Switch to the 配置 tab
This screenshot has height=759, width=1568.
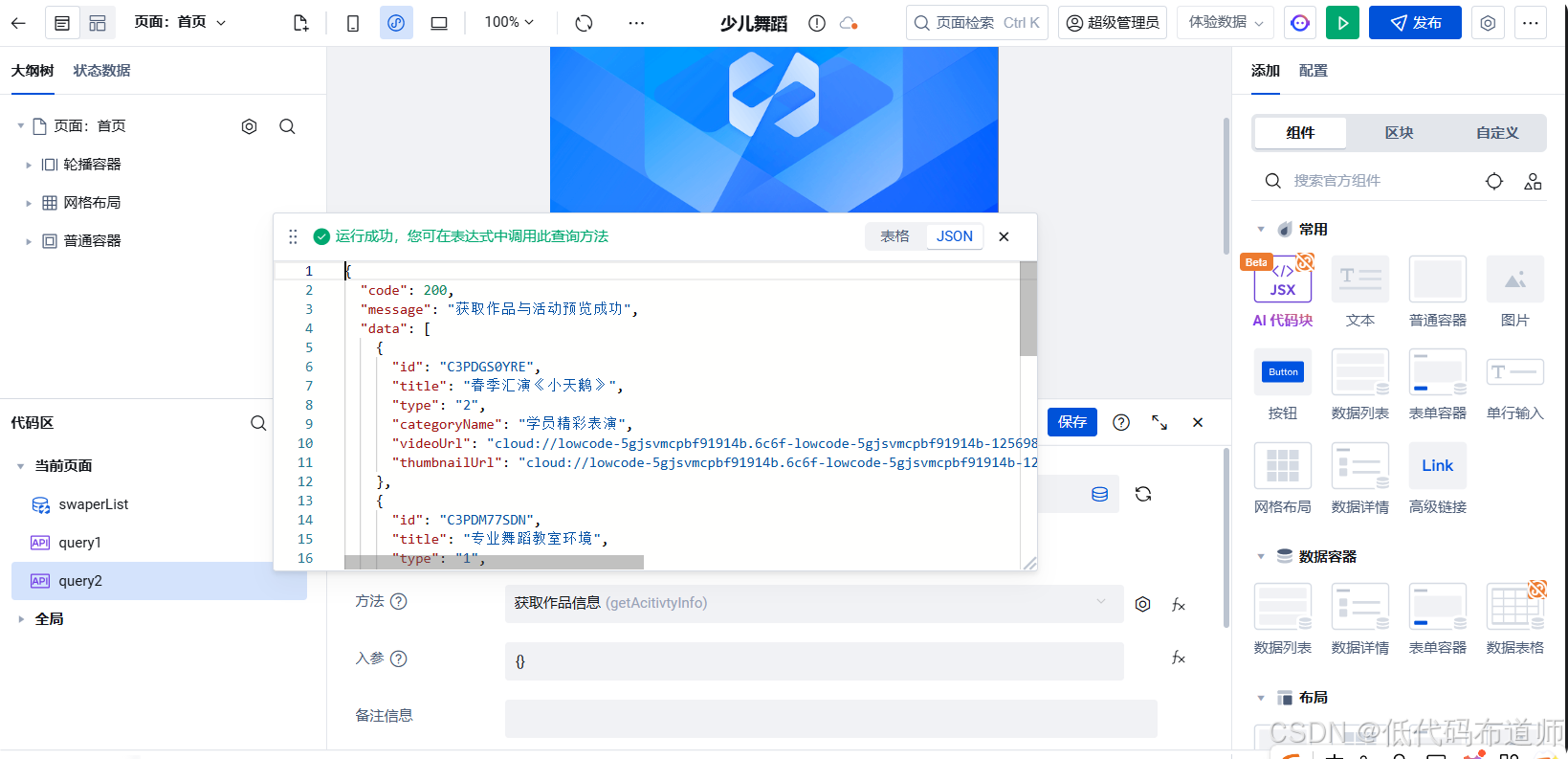click(x=1314, y=71)
